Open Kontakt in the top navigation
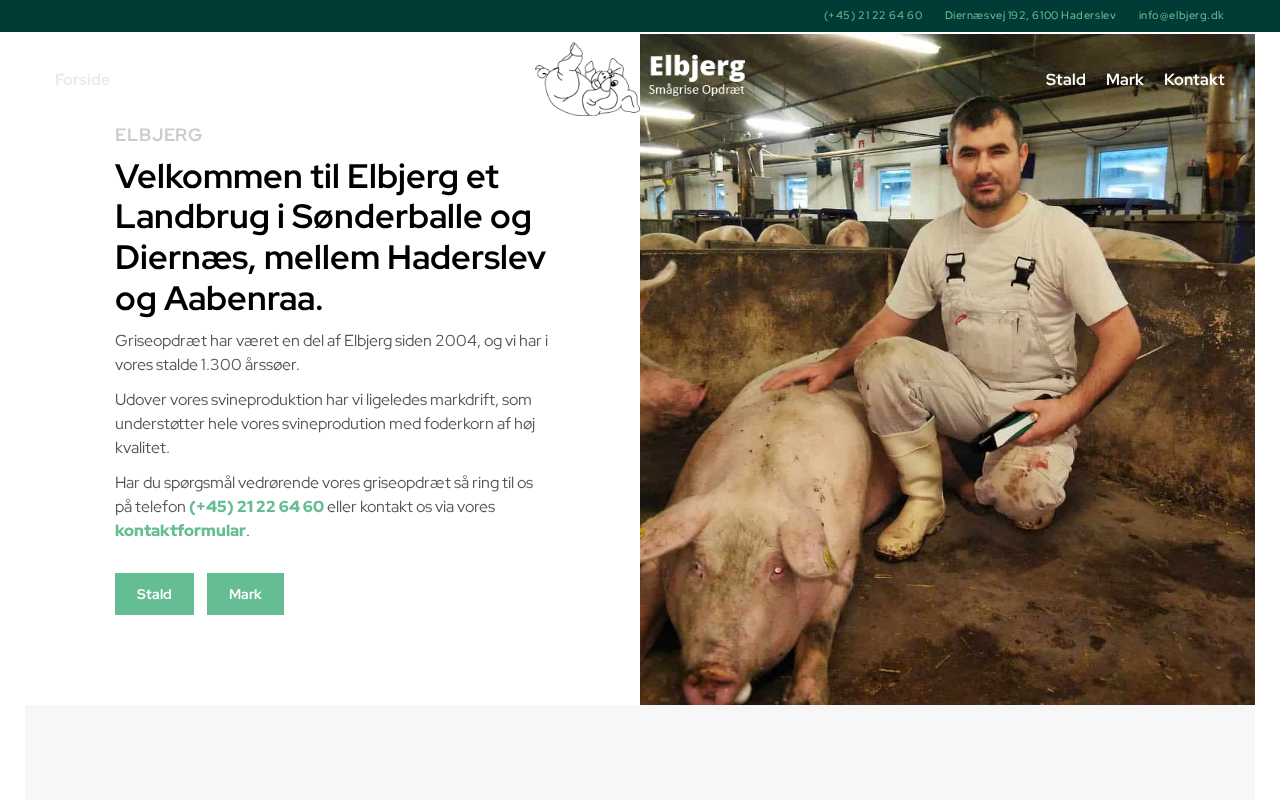Image resolution: width=1280 pixels, height=800 pixels. coord(1194,80)
